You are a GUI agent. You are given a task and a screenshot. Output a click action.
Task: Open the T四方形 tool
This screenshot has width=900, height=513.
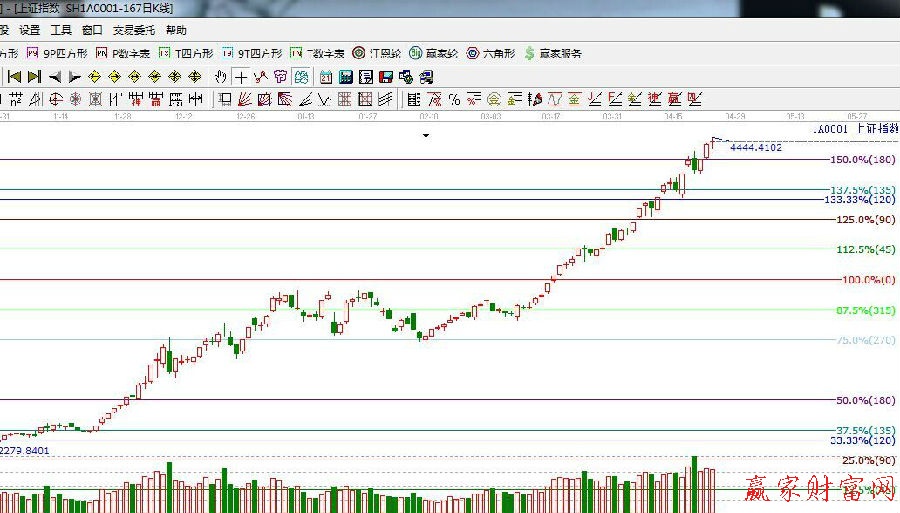coord(186,53)
